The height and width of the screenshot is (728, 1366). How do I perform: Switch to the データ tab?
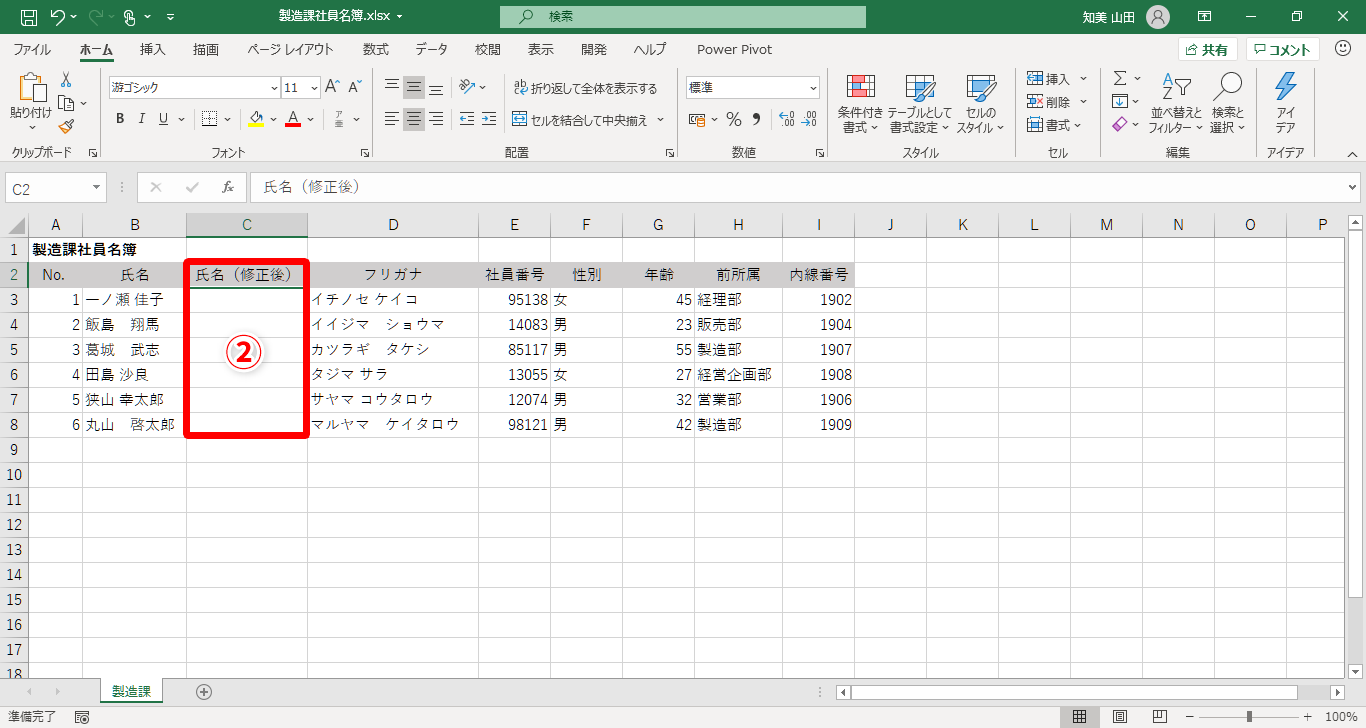tap(432, 49)
